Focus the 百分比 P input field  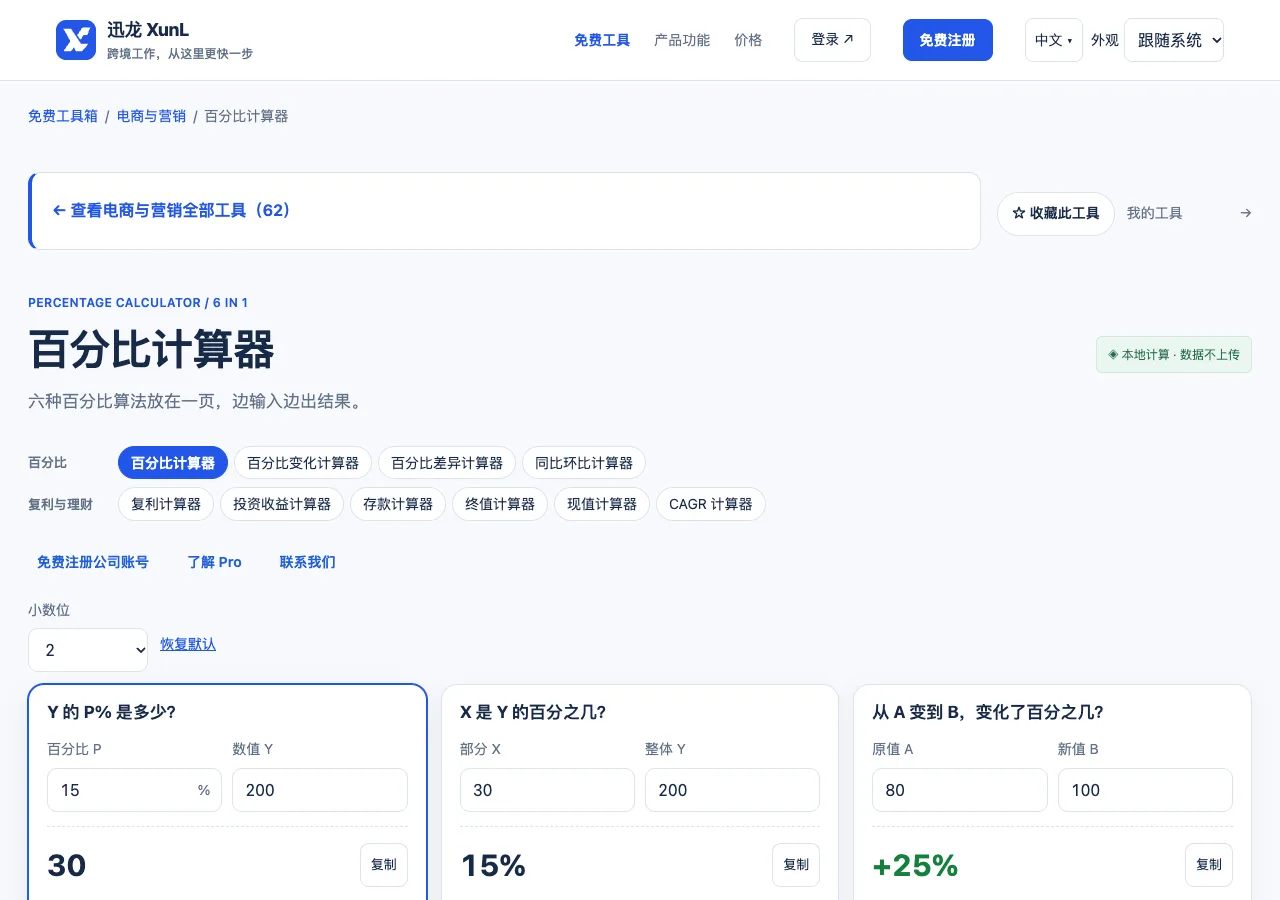point(134,790)
